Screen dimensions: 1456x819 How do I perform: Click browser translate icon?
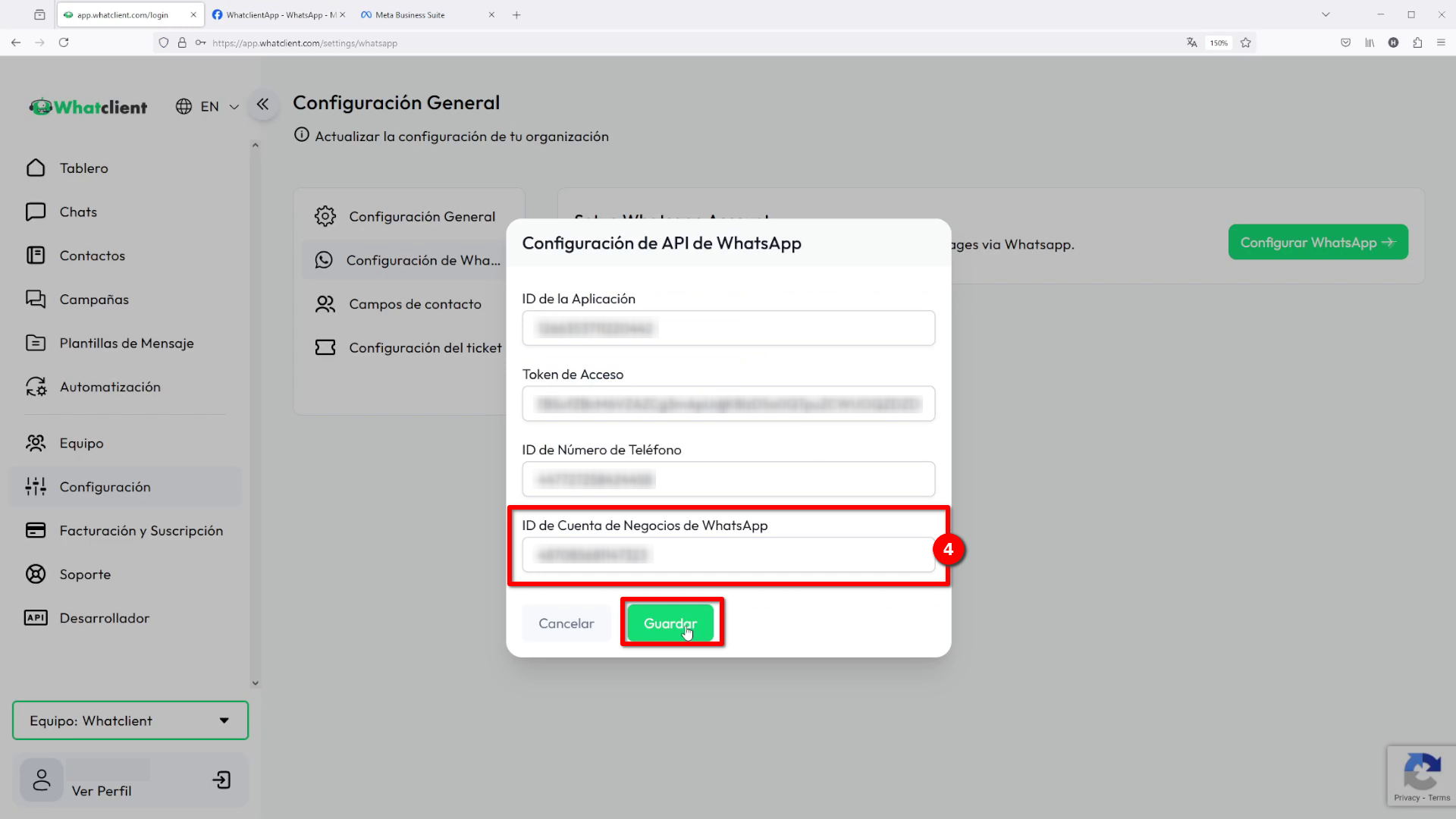tap(1191, 42)
